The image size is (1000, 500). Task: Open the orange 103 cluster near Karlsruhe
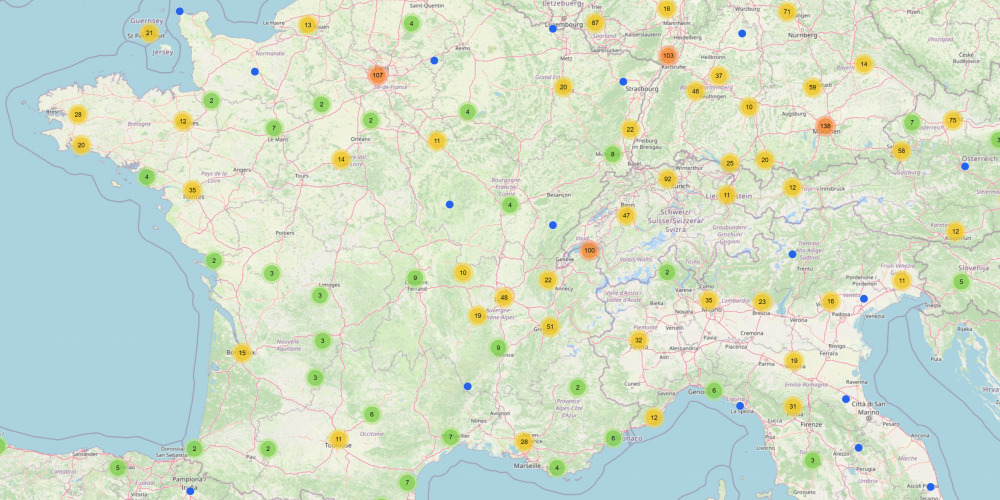pyautogui.click(x=668, y=55)
